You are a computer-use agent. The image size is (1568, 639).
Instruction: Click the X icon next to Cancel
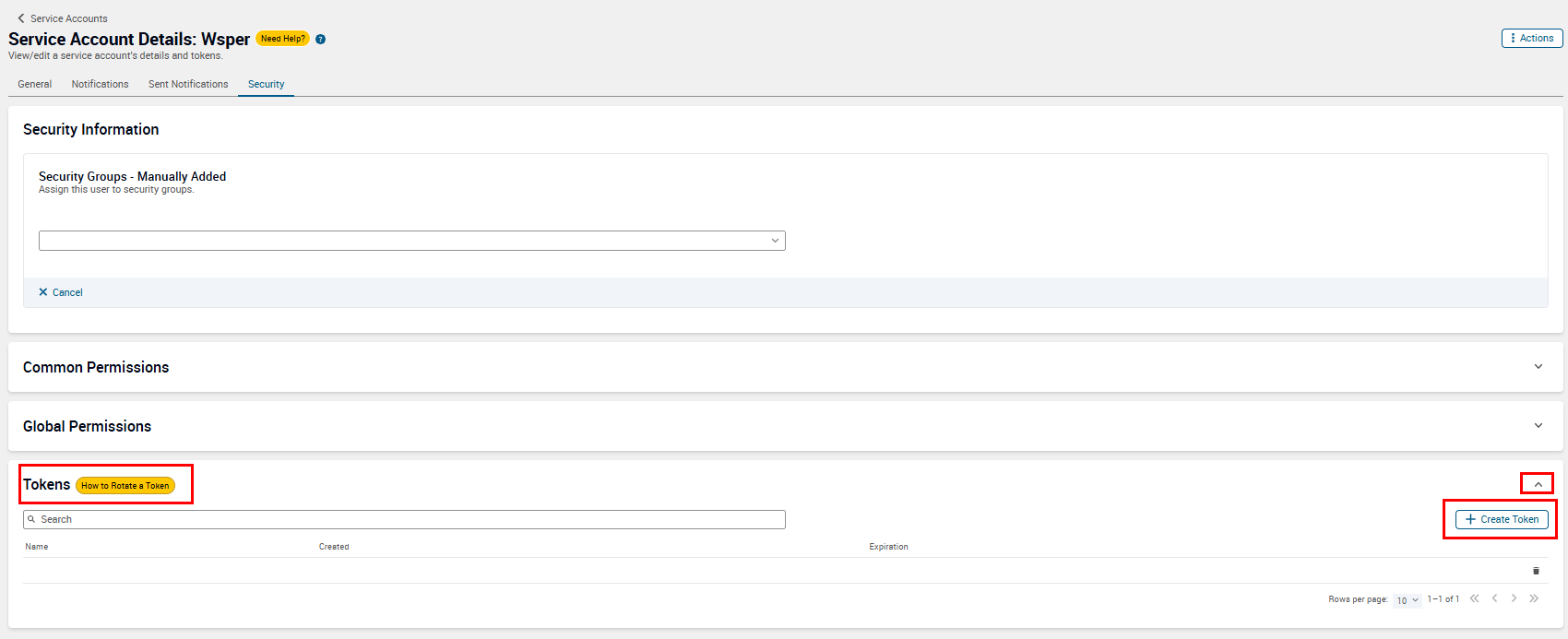tap(43, 292)
